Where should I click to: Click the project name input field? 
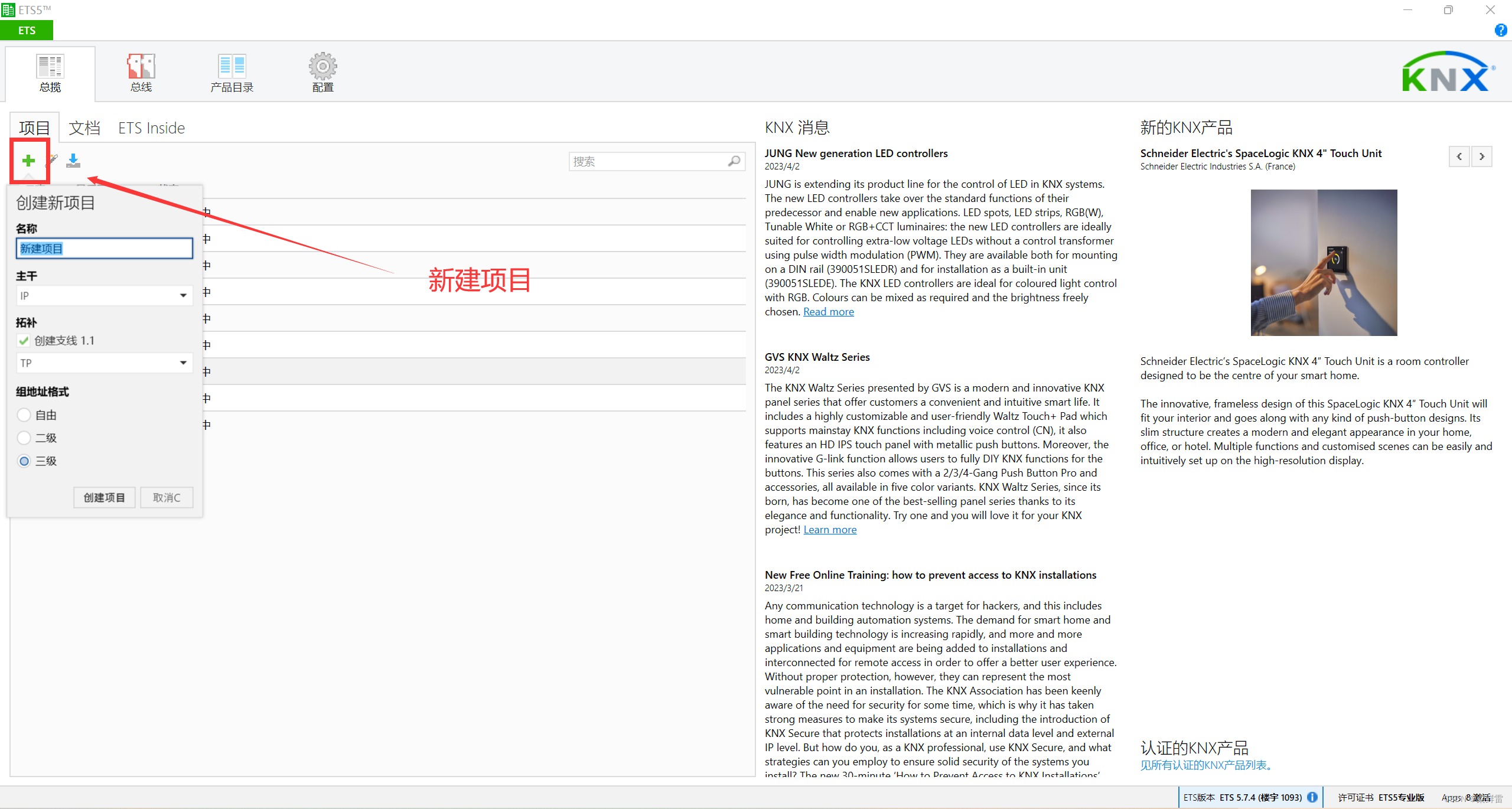(x=105, y=249)
